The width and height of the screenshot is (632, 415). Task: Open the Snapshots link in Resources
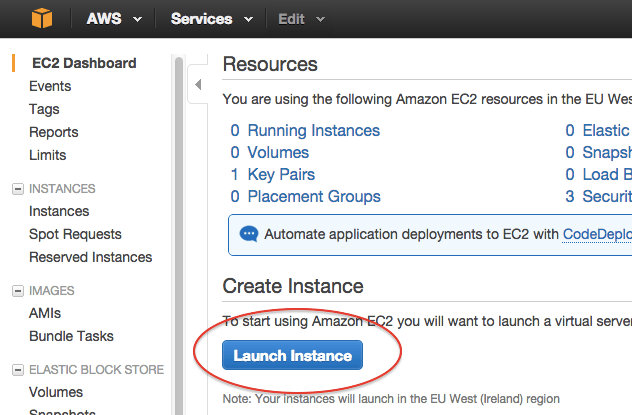(x=607, y=152)
